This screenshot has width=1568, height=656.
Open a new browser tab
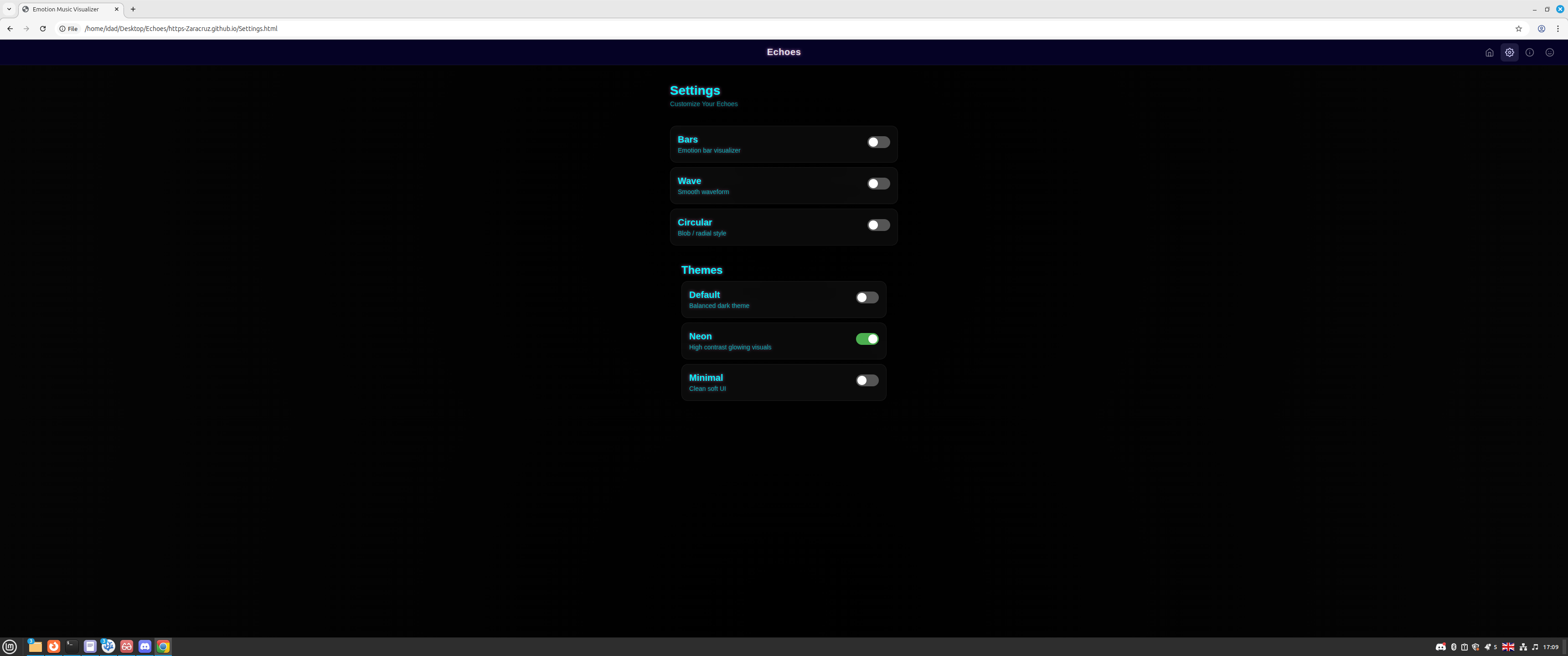tap(133, 9)
